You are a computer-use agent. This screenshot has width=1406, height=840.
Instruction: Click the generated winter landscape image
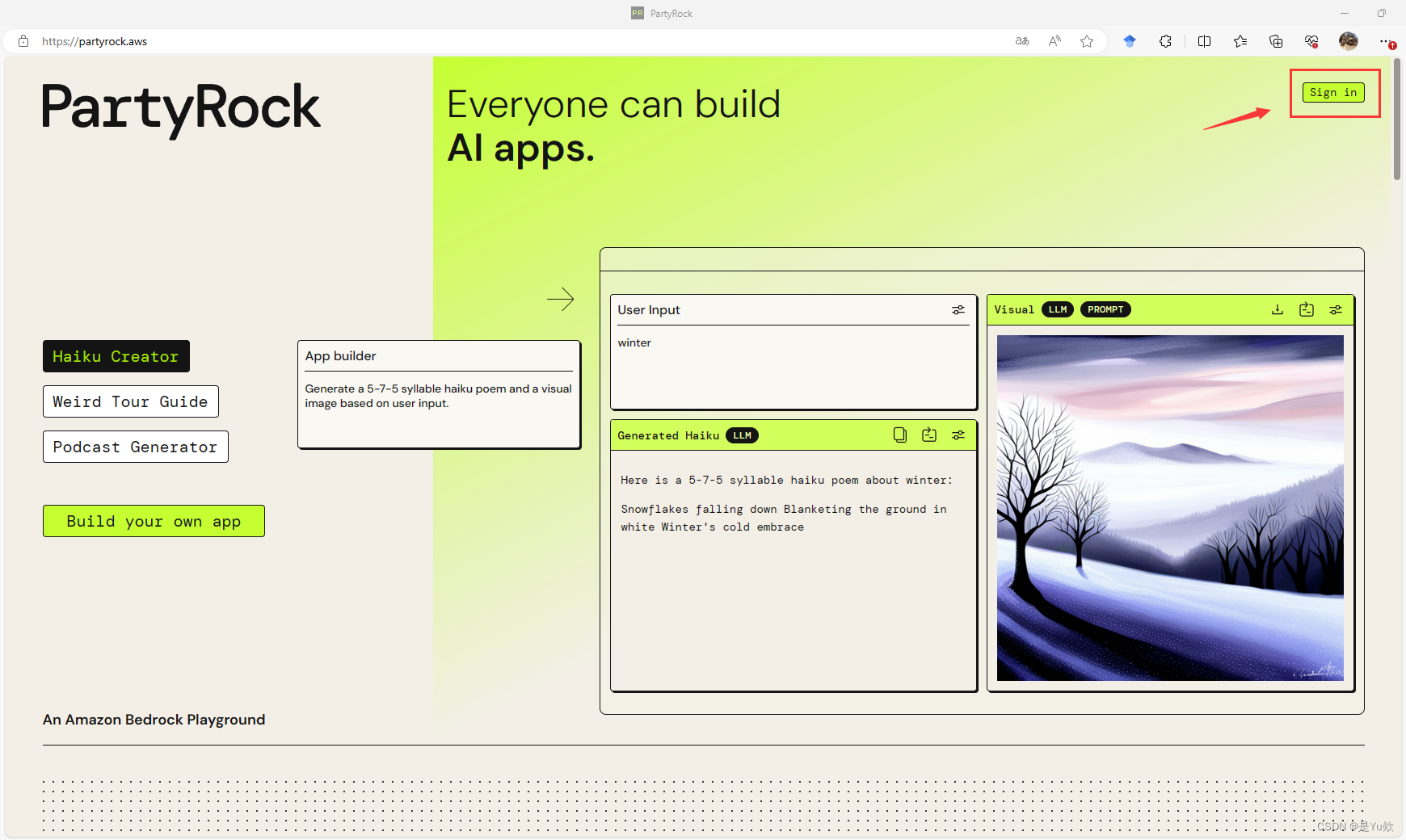(1170, 508)
